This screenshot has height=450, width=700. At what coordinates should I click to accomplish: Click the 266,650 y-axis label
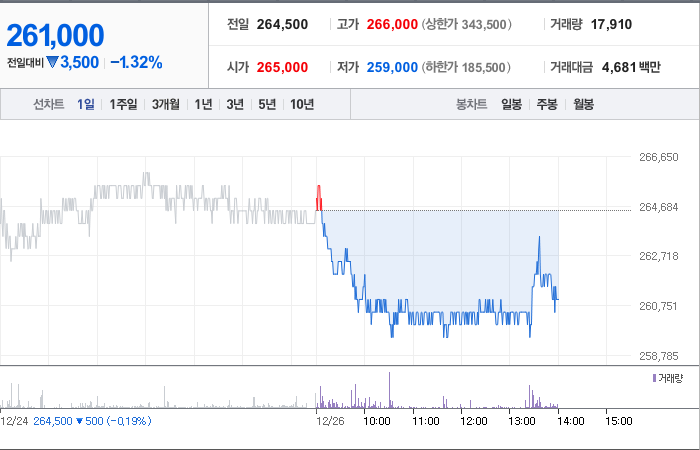658,157
